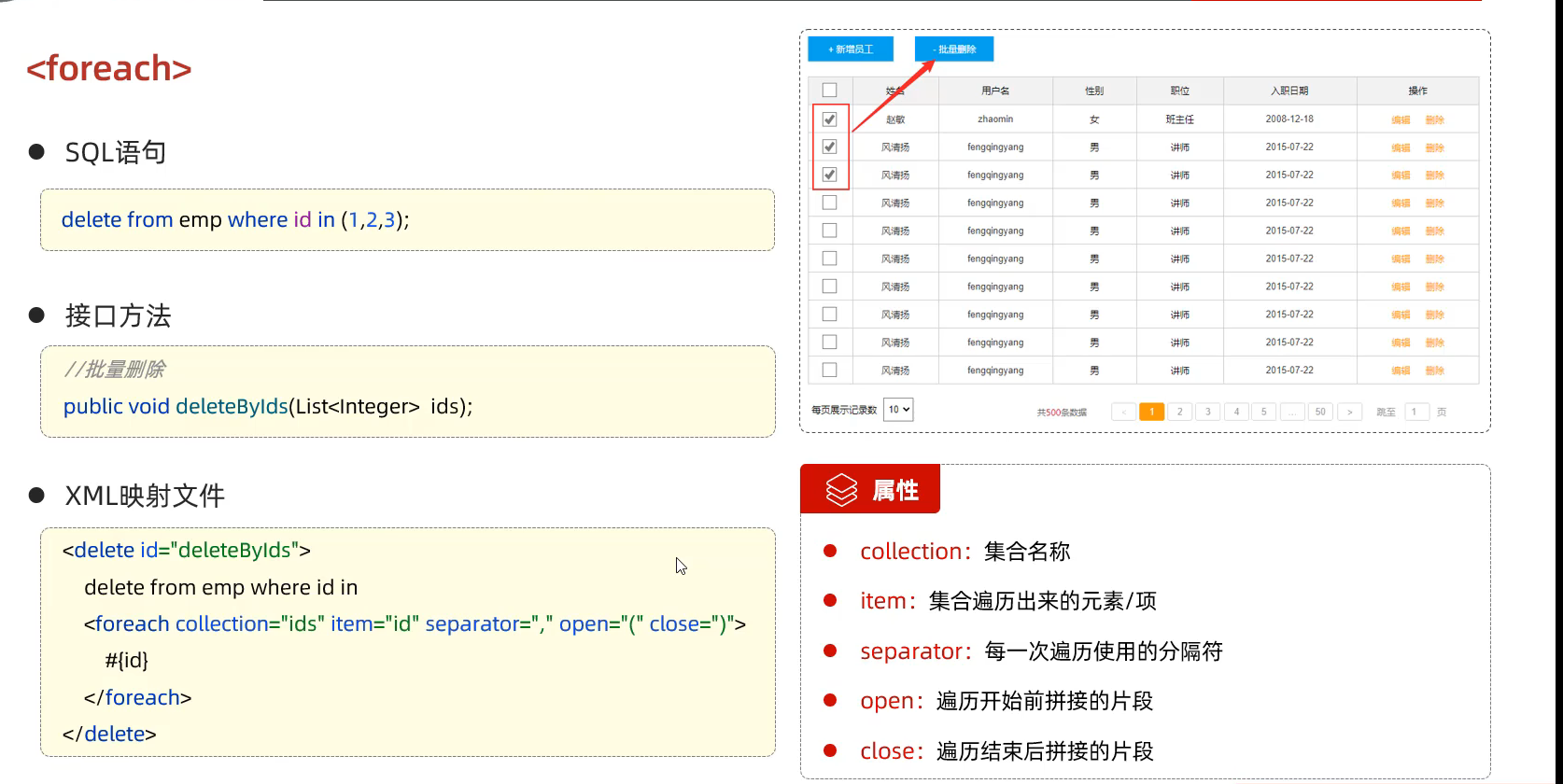This screenshot has width=1563, height=784.
Task: Open the records-per-page dropdown showing 10
Action: pyautogui.click(x=897, y=410)
